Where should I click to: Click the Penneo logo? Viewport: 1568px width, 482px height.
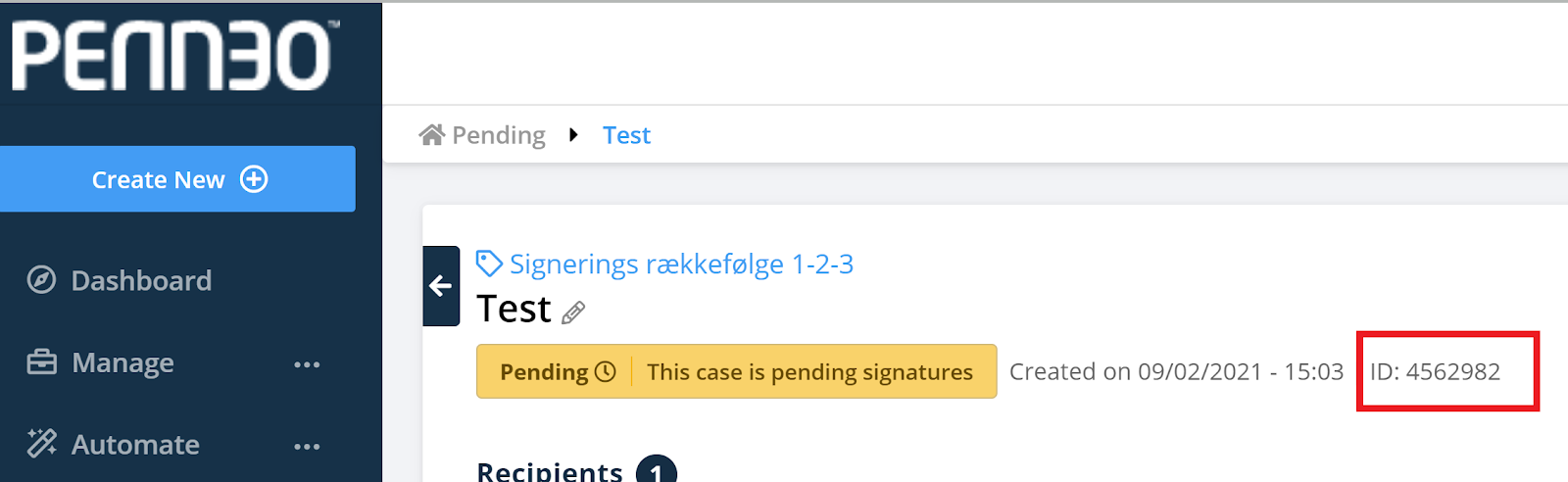[174, 57]
